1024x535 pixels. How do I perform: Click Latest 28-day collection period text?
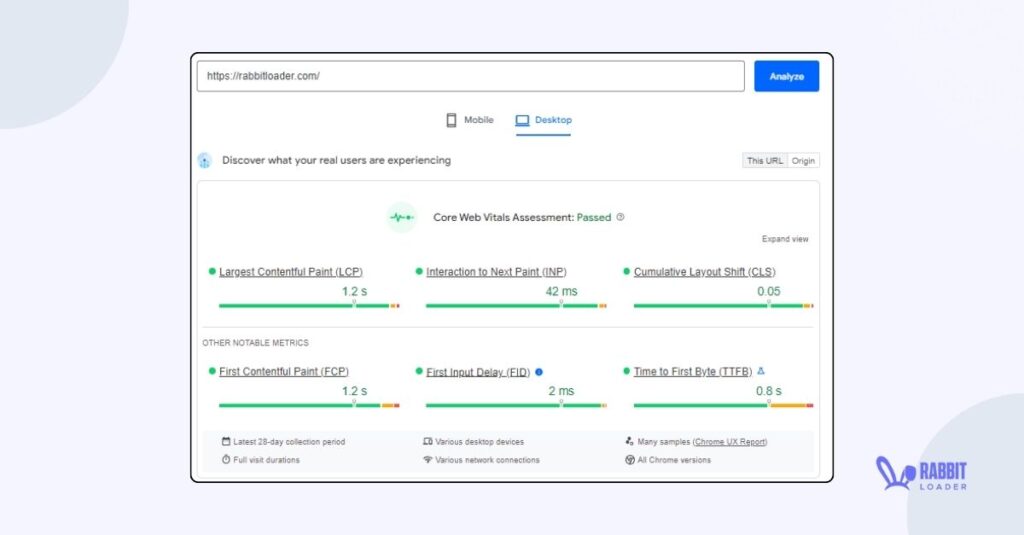289,442
